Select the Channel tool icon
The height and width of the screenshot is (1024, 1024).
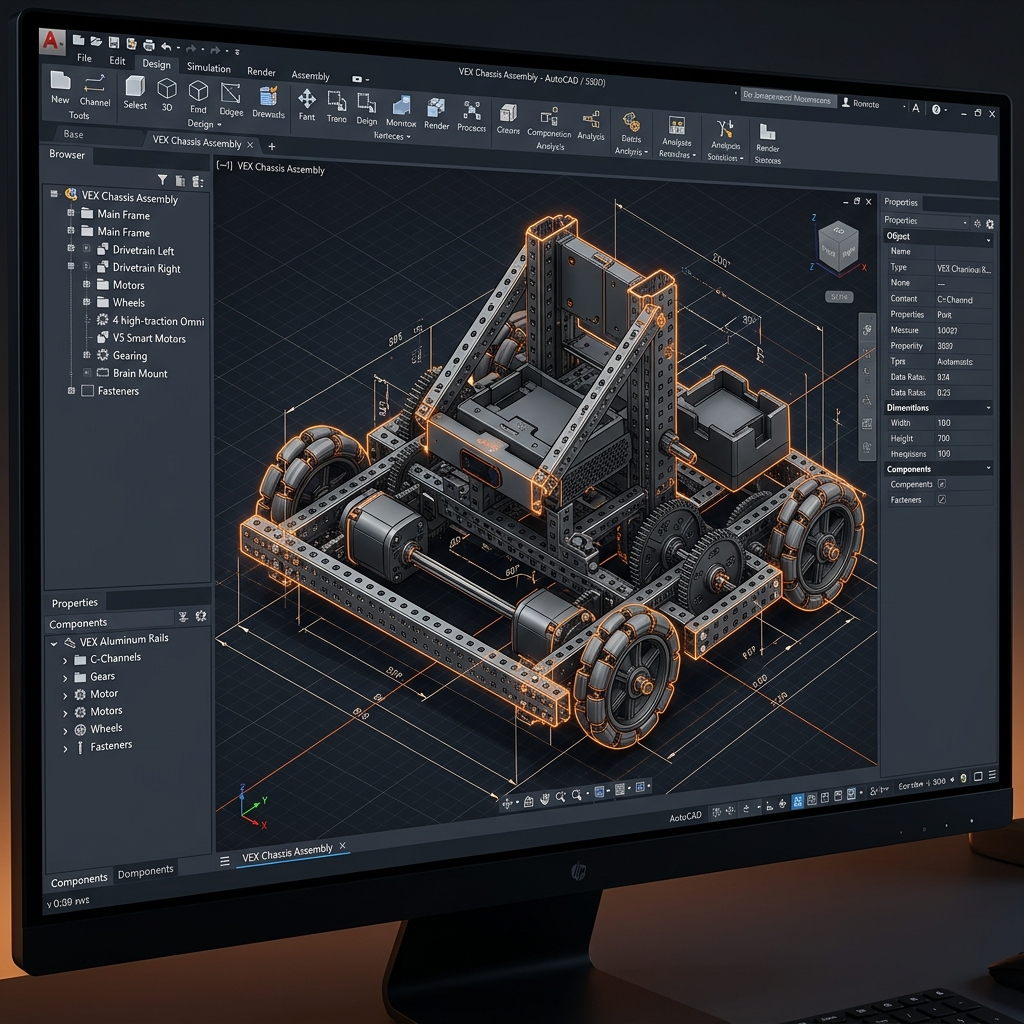95,83
